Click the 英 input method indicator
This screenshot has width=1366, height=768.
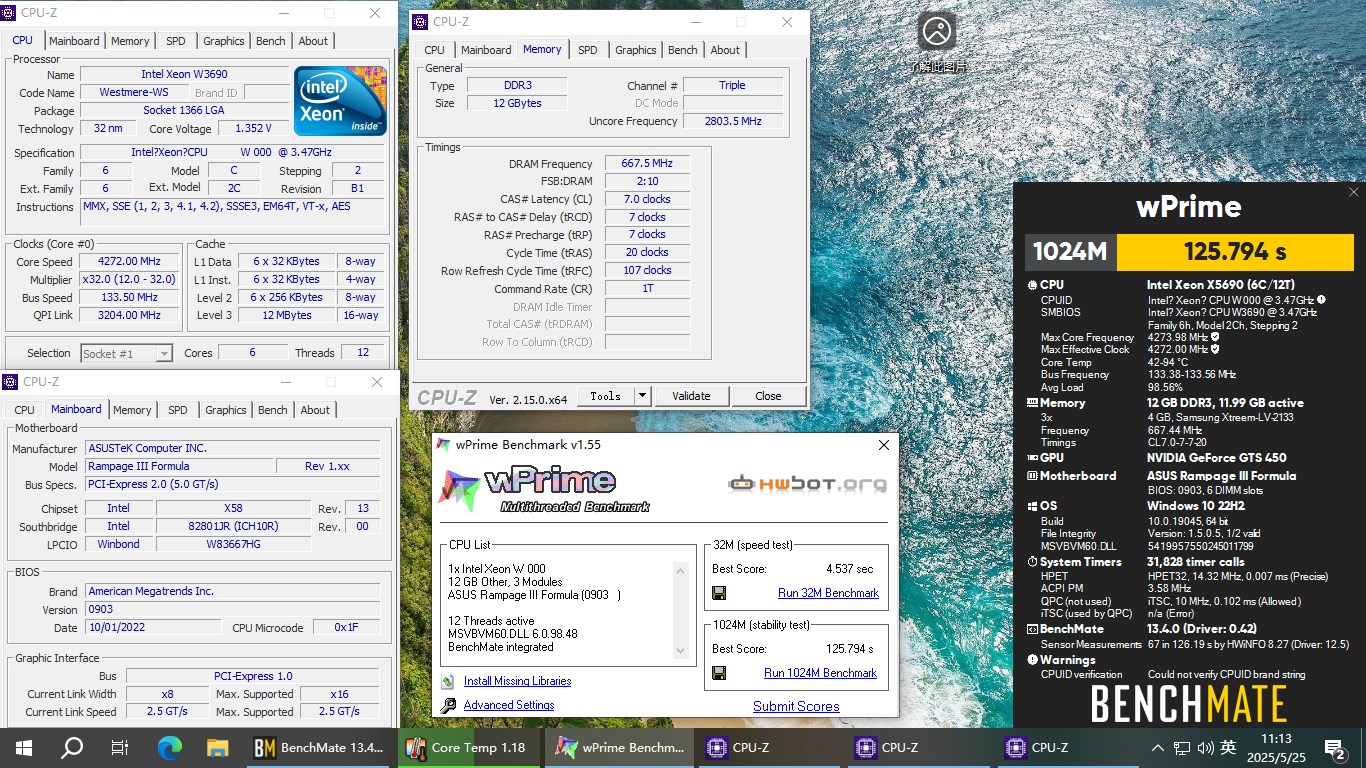pyautogui.click(x=1228, y=748)
